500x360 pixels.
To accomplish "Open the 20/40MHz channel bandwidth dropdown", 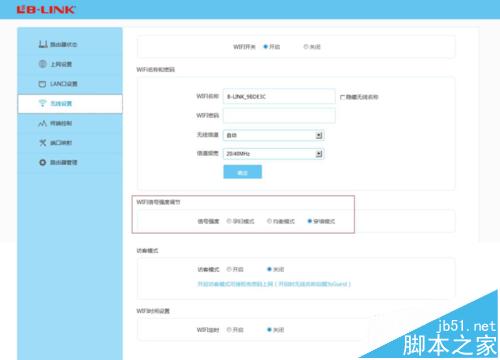I will [x=274, y=154].
